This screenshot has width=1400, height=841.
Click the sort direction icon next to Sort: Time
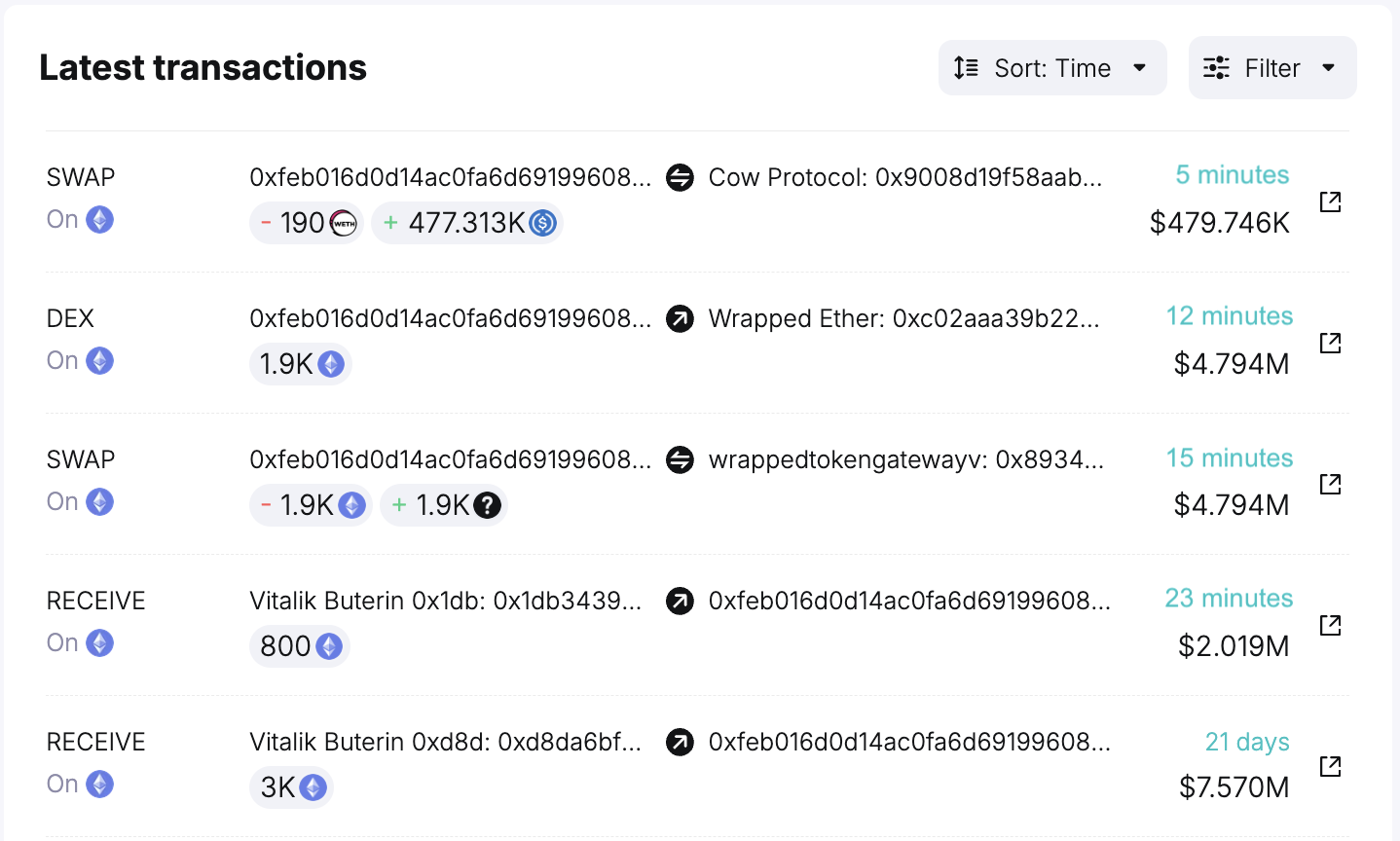tap(965, 67)
